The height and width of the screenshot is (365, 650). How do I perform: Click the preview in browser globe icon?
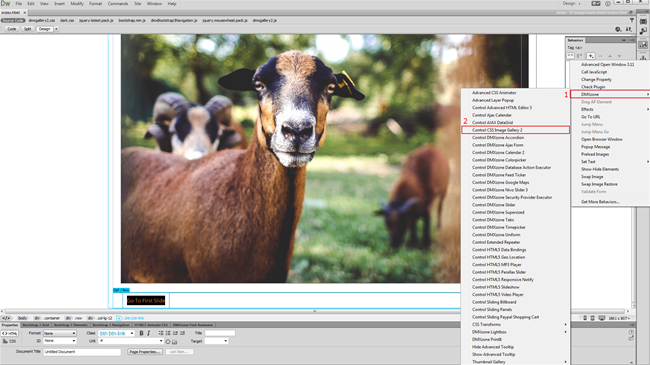618,29
